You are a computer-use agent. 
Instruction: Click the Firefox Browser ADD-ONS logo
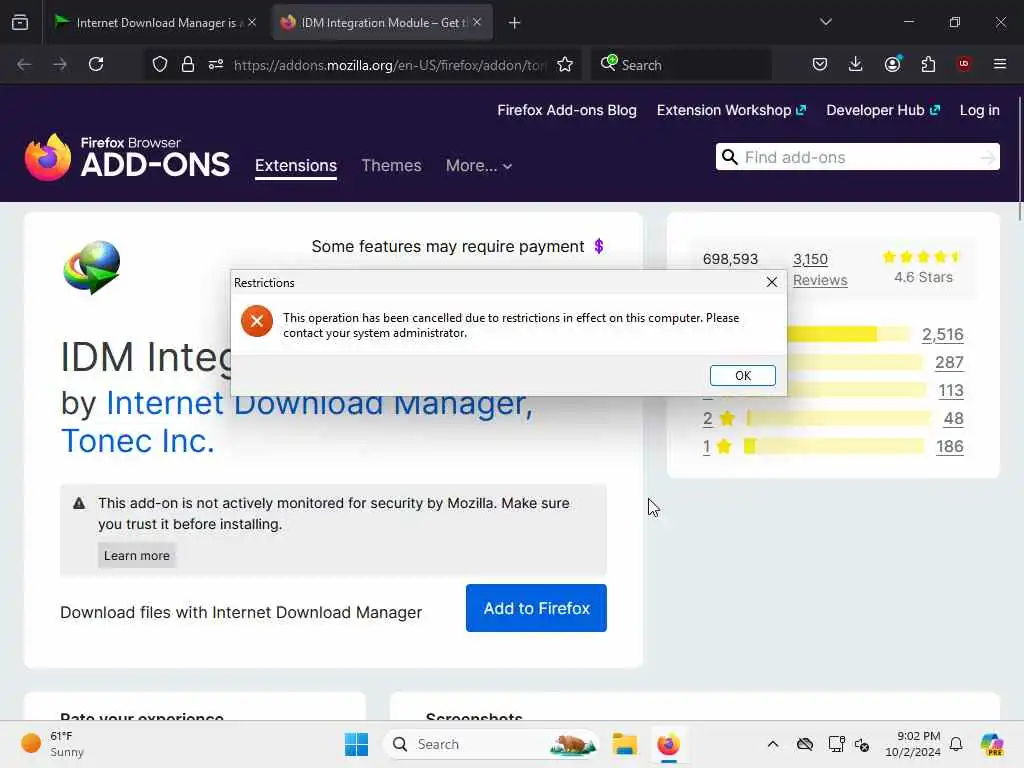click(x=127, y=157)
